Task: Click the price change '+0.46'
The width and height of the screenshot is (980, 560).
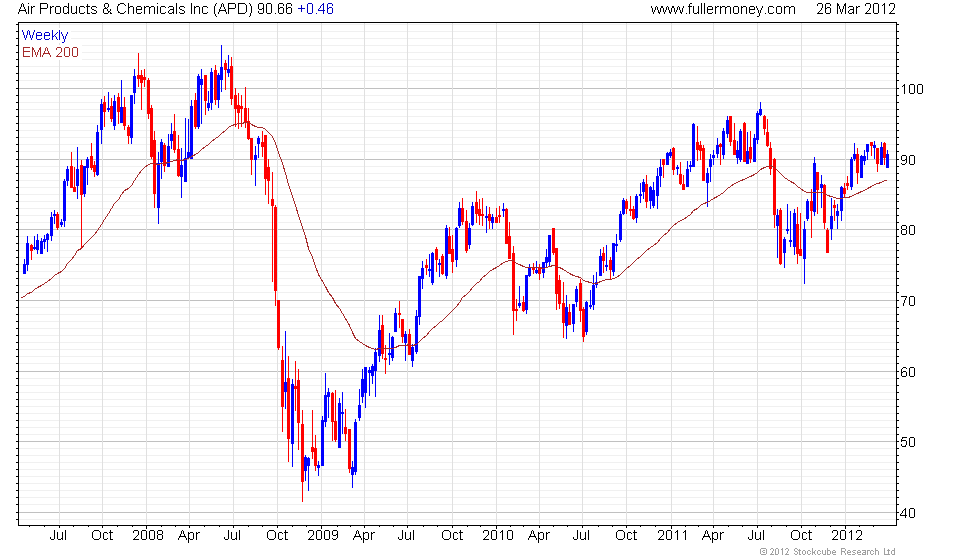Action: tap(315, 9)
